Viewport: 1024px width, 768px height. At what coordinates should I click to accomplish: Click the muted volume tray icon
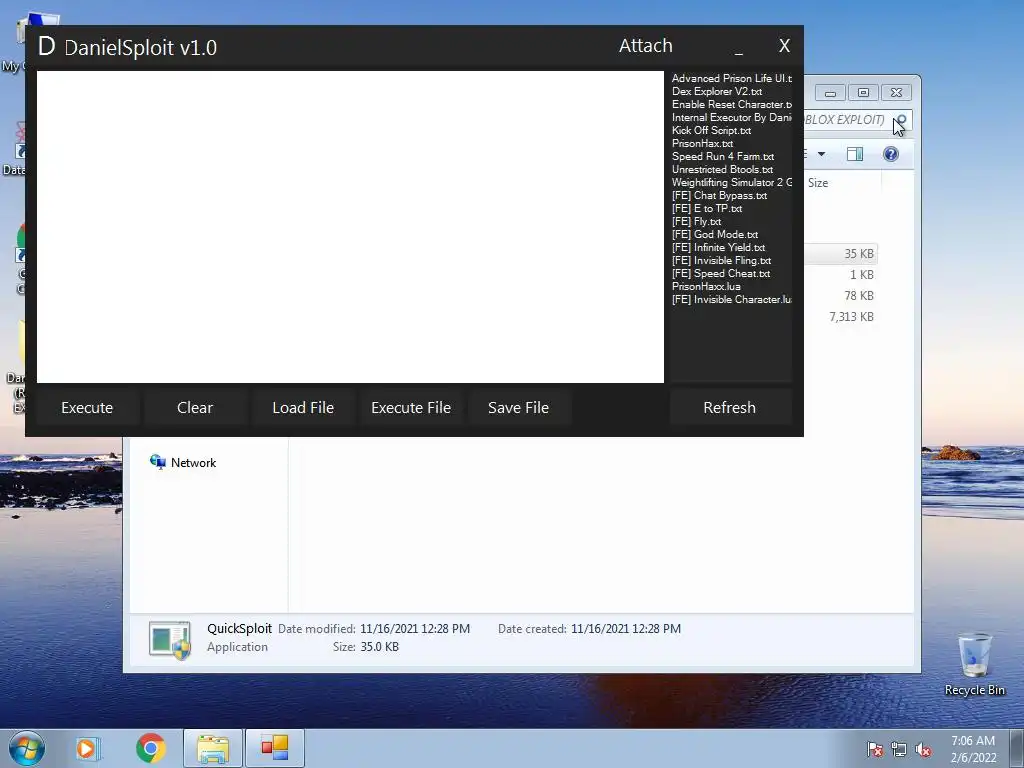[923, 749]
